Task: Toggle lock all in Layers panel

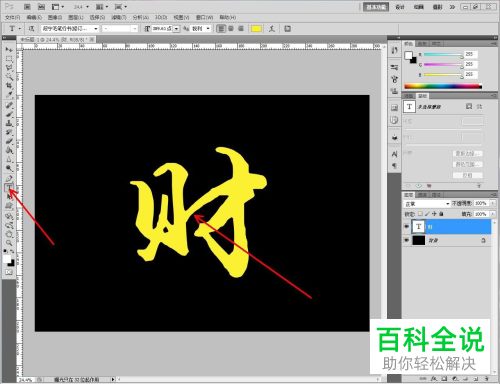Action: coord(441,214)
